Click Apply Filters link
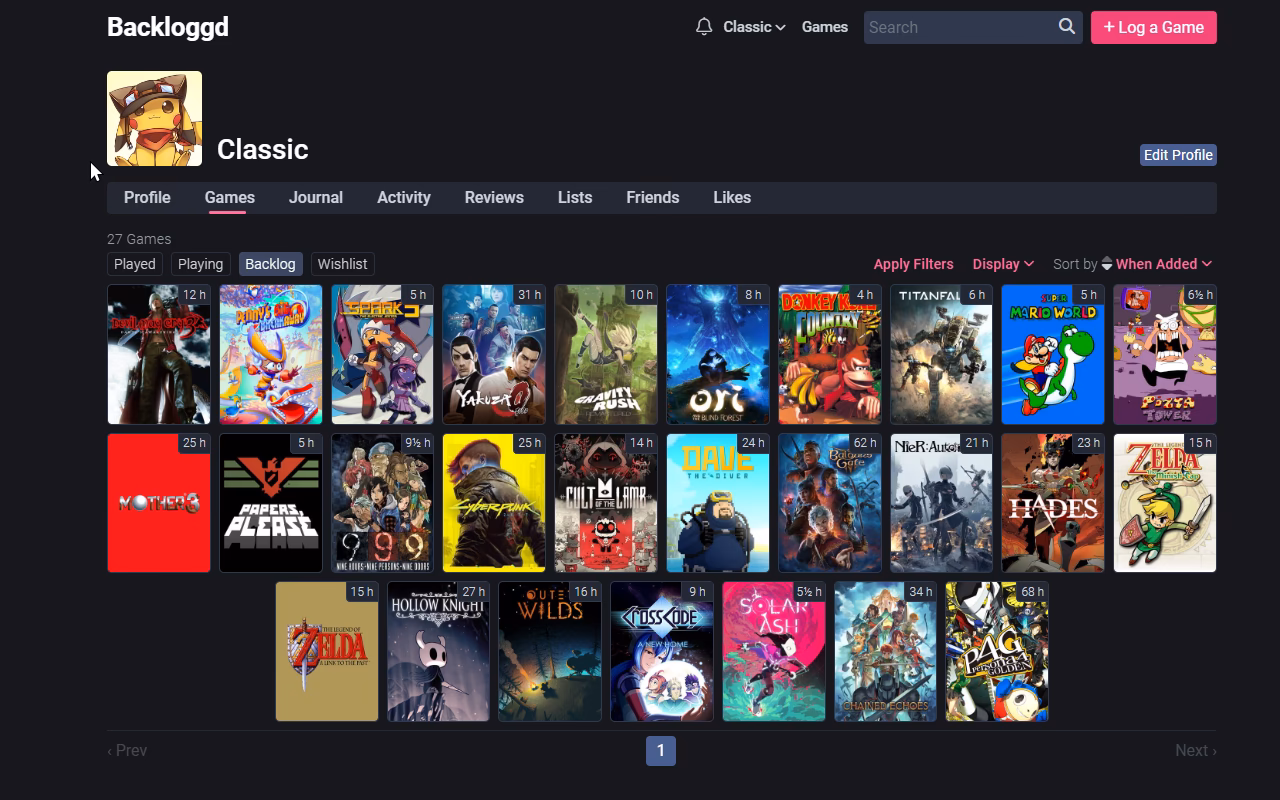The image size is (1280, 800). pos(913,264)
